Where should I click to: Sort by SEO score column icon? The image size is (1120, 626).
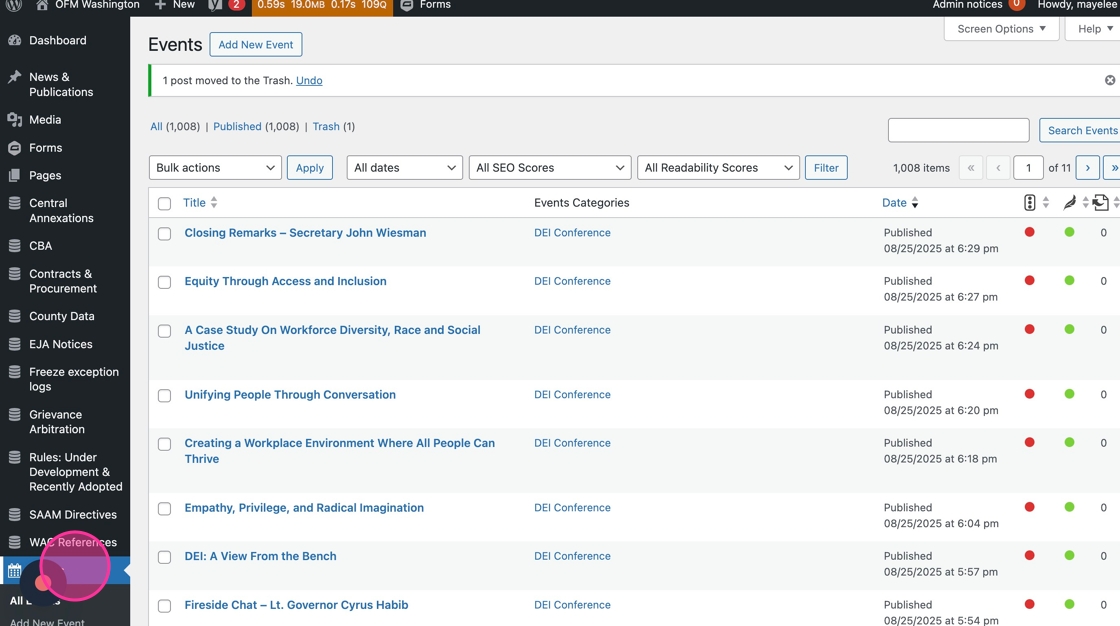tap(1029, 203)
